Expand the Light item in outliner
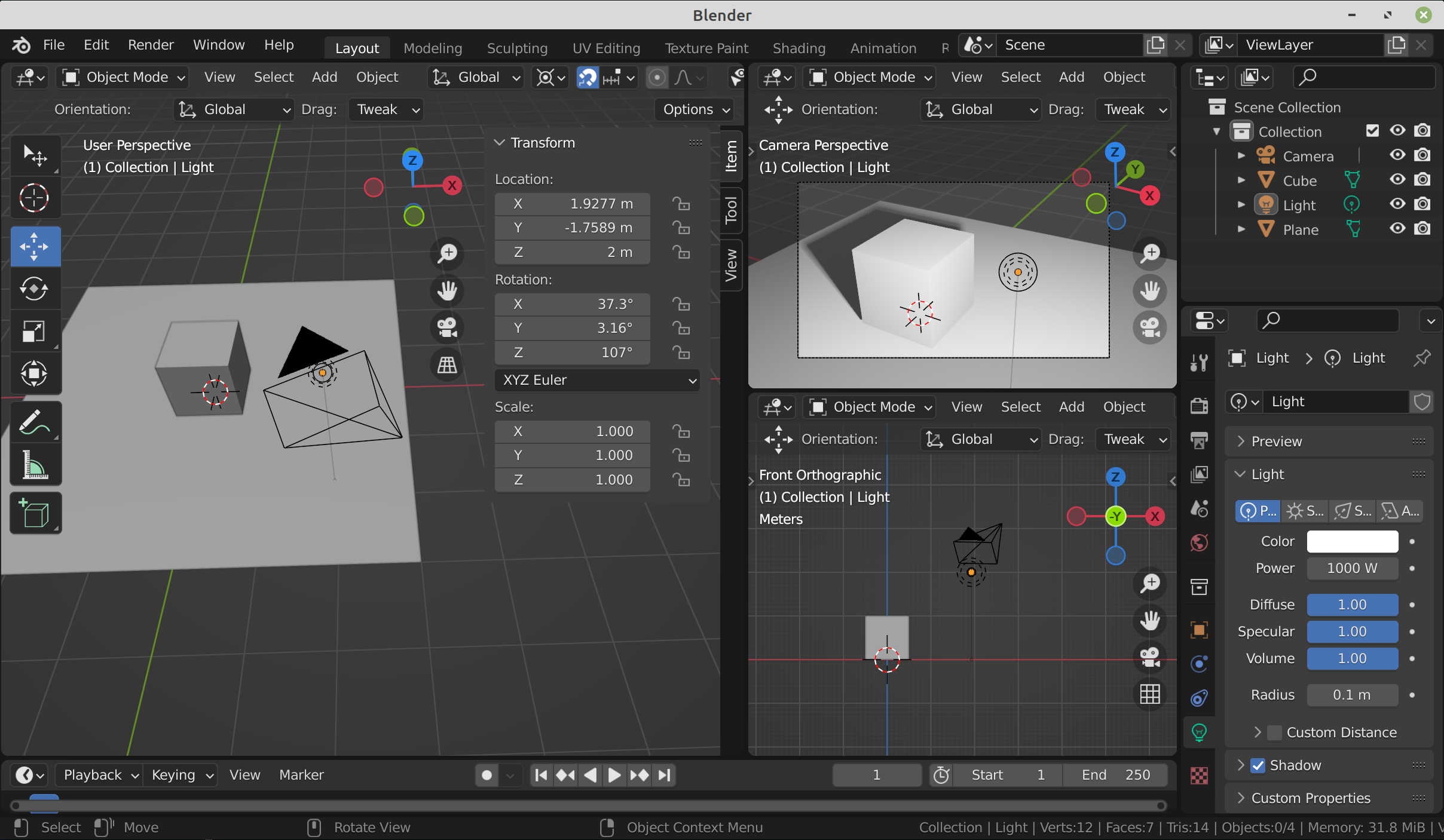Viewport: 1444px width, 840px height. pos(1241,204)
